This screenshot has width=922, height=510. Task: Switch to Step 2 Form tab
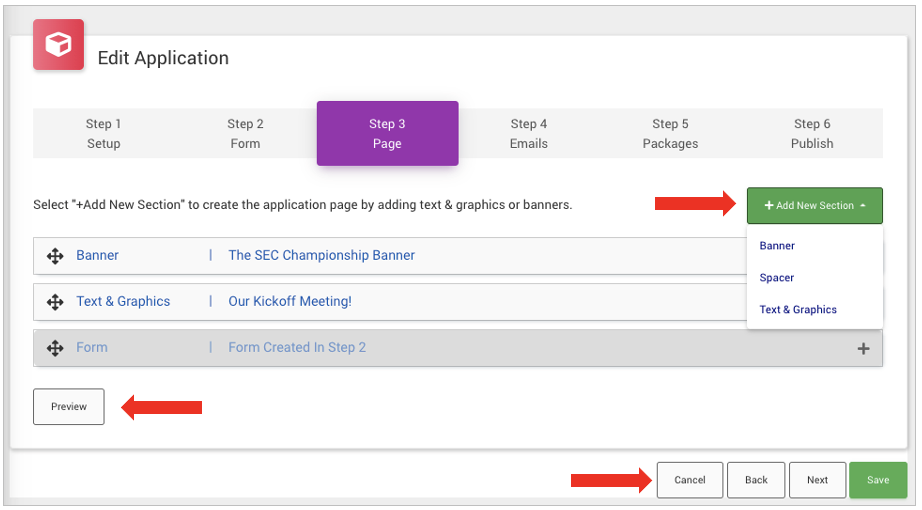(245, 134)
